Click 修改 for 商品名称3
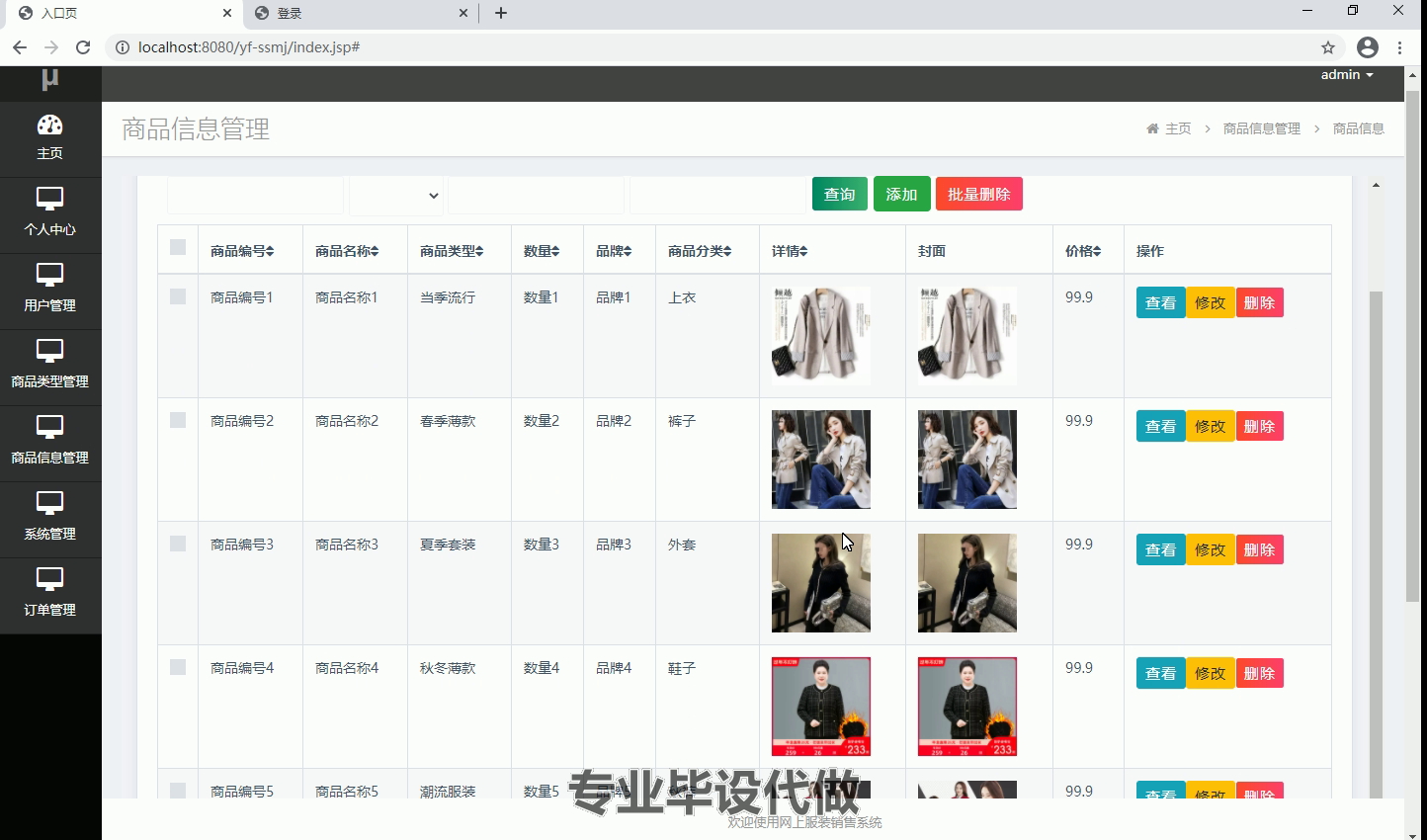The height and width of the screenshot is (840, 1427). tap(1211, 549)
